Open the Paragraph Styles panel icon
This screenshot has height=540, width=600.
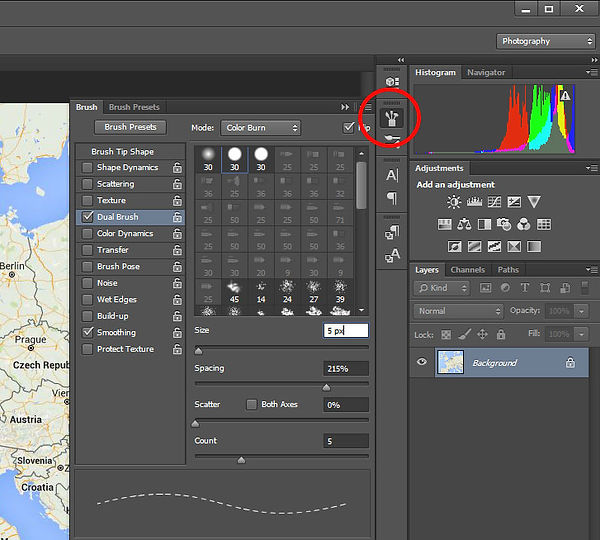[x=392, y=232]
